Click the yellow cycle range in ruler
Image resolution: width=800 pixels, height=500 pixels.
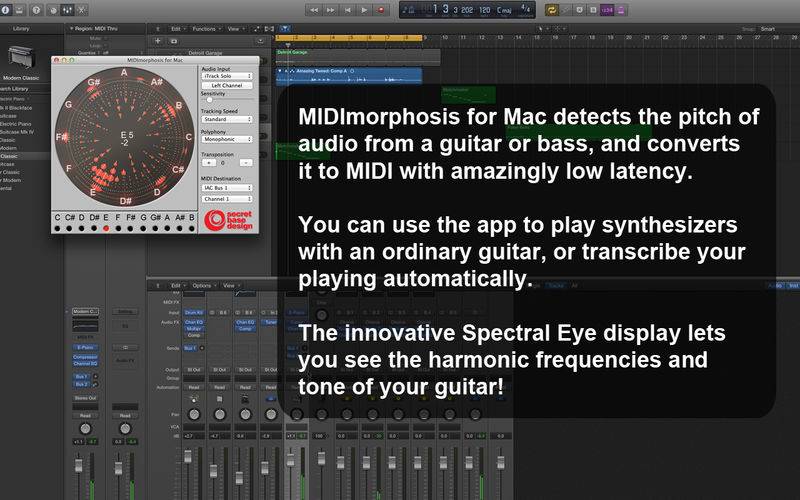click(x=349, y=38)
